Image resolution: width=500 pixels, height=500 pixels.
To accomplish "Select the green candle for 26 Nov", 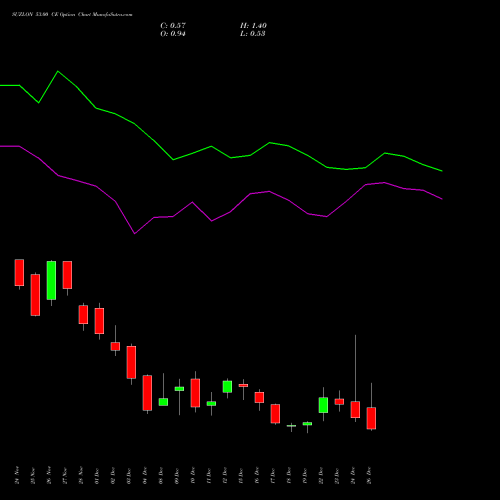I will pyautogui.click(x=51, y=280).
